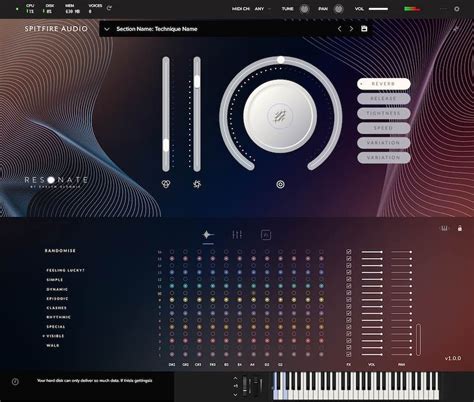Open the FX square icon tab
474x402 pixels.
[266, 235]
